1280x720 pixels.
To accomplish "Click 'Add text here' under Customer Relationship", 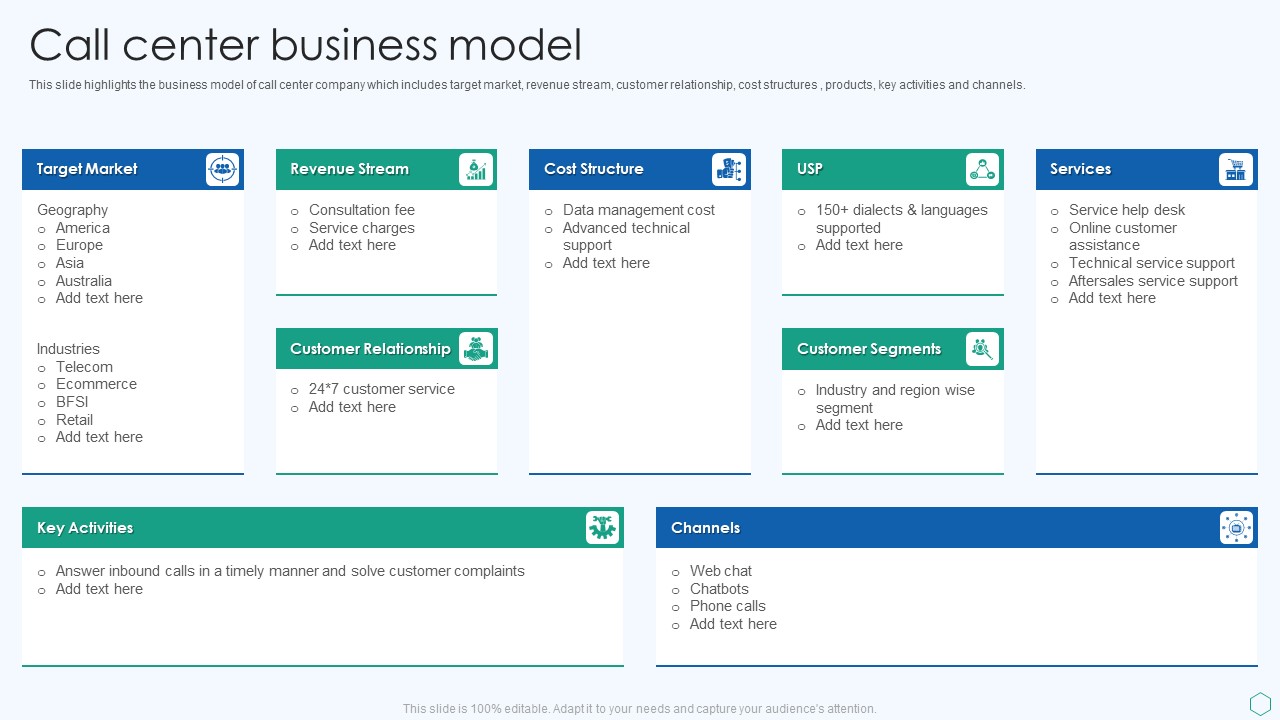I will (352, 407).
